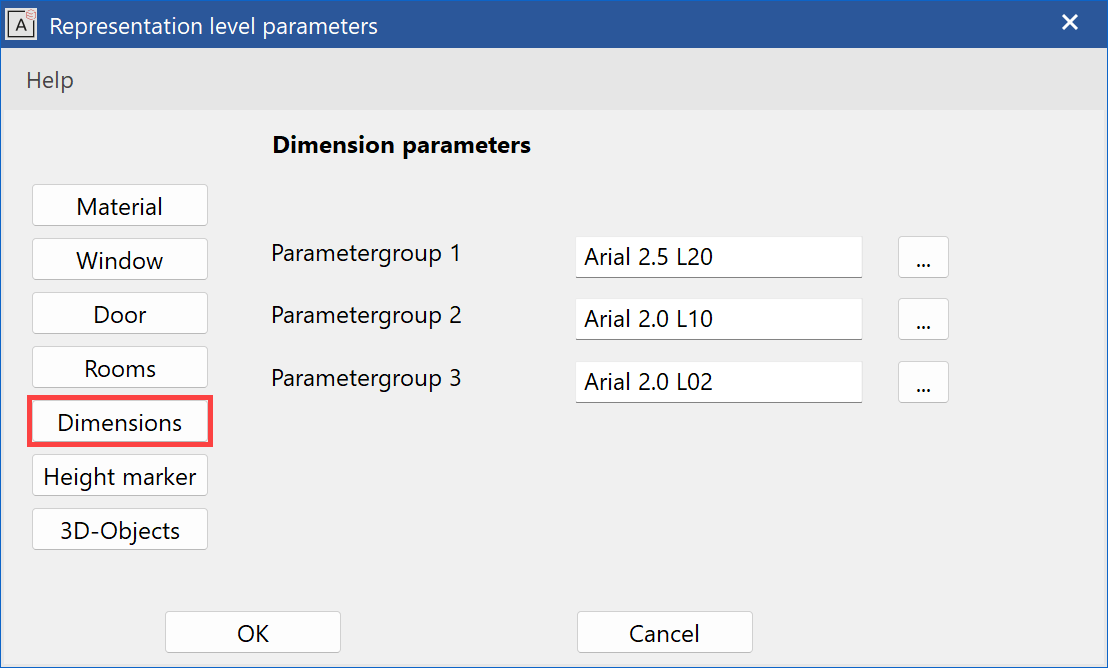Confirm the dialog with OK
Screen dimensions: 1108x668
click(253, 633)
